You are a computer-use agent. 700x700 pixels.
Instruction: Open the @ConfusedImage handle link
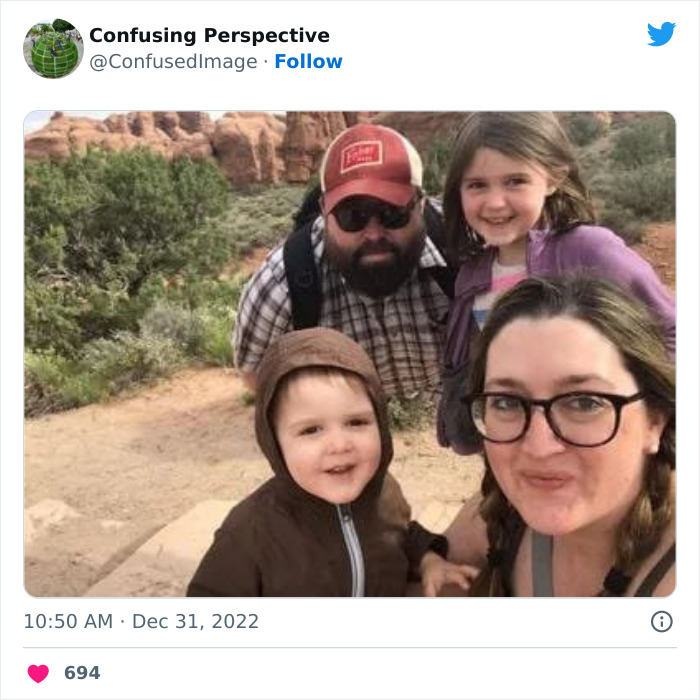point(174,61)
